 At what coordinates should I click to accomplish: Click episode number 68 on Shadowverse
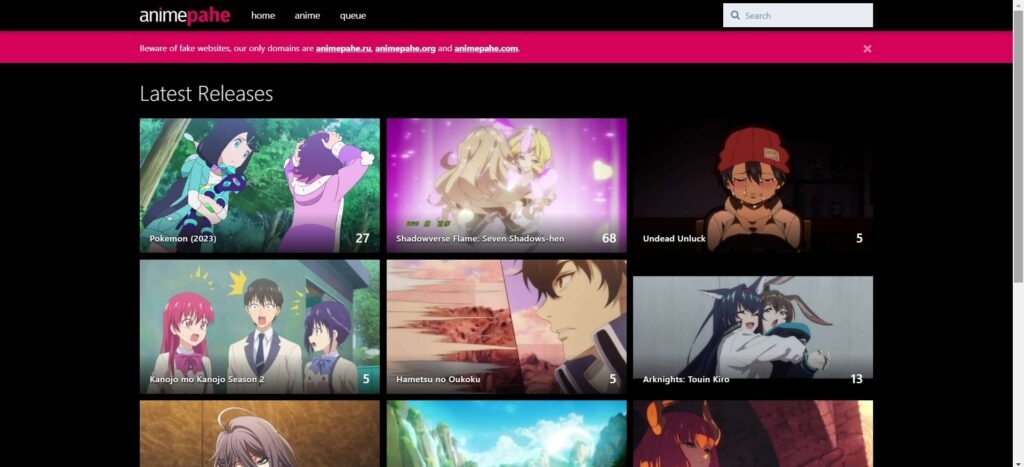609,238
